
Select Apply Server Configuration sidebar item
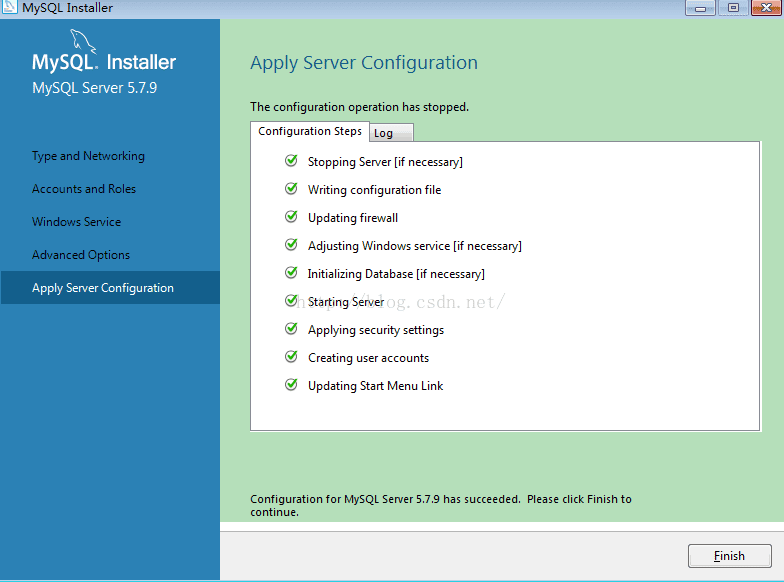[103, 288]
